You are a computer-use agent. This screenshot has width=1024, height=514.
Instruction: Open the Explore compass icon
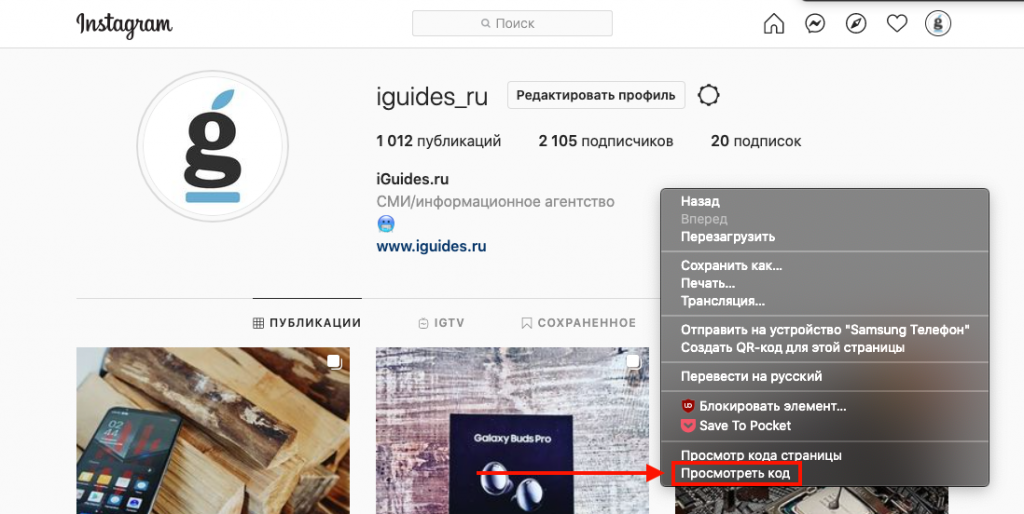[x=856, y=24]
